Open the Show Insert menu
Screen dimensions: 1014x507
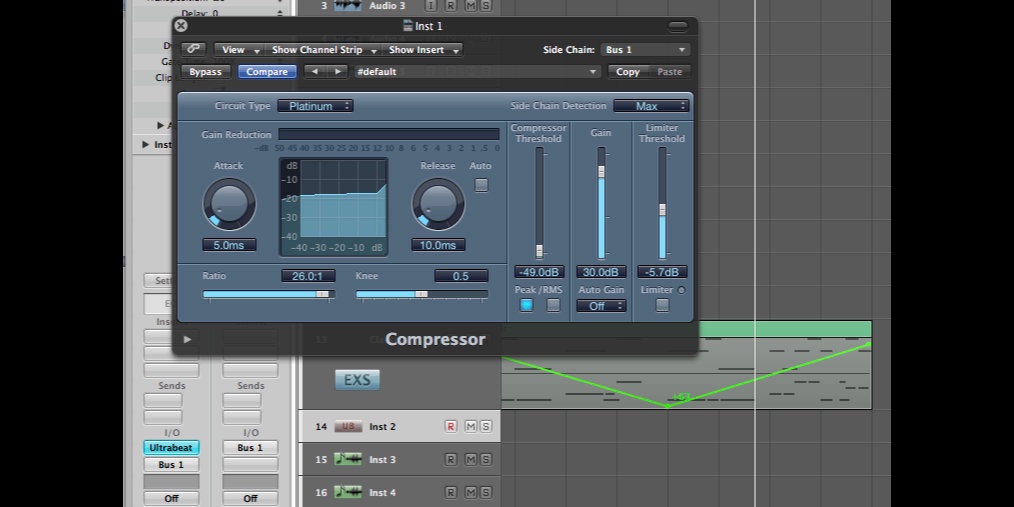click(423, 49)
